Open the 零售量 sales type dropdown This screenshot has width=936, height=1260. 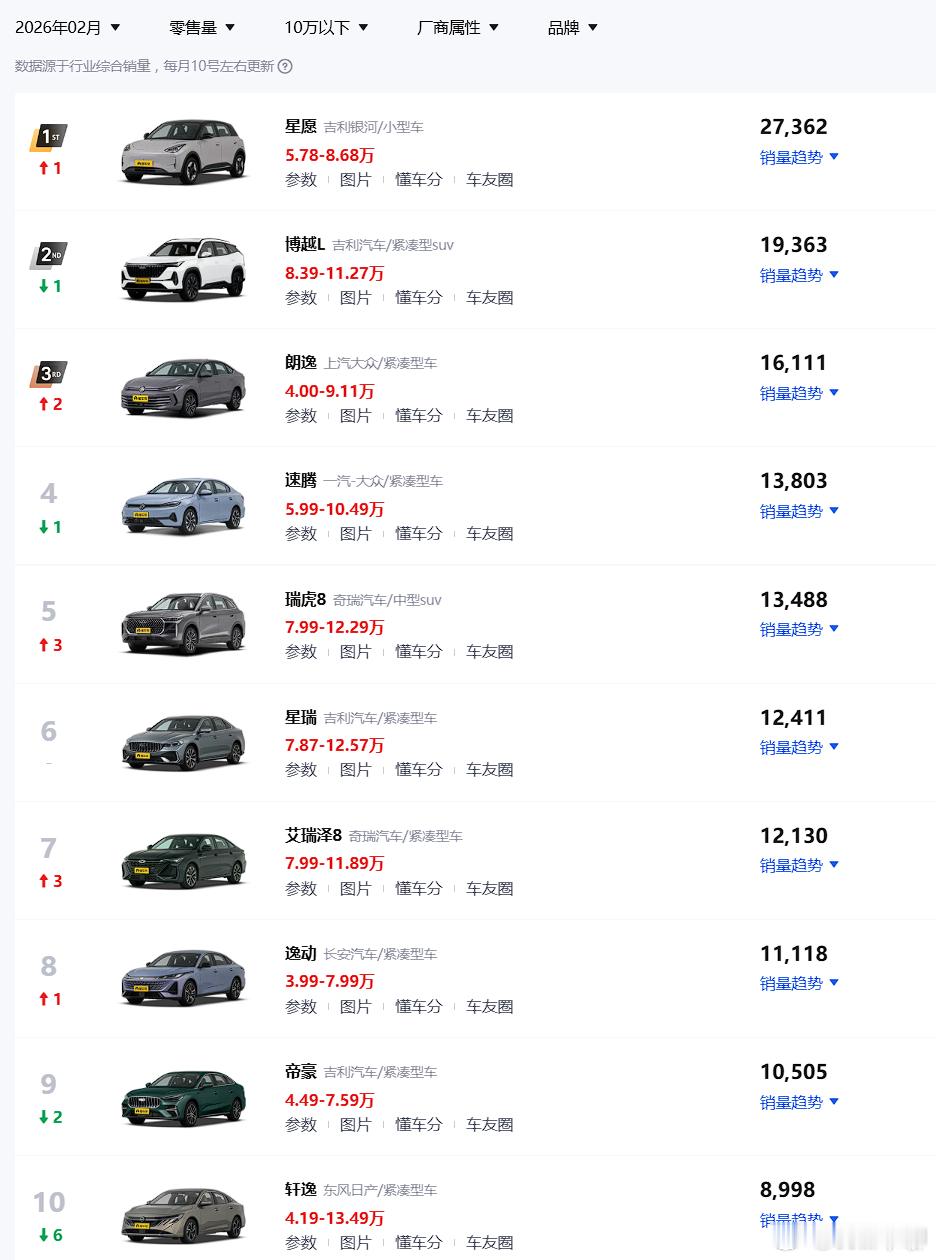pyautogui.click(x=202, y=28)
